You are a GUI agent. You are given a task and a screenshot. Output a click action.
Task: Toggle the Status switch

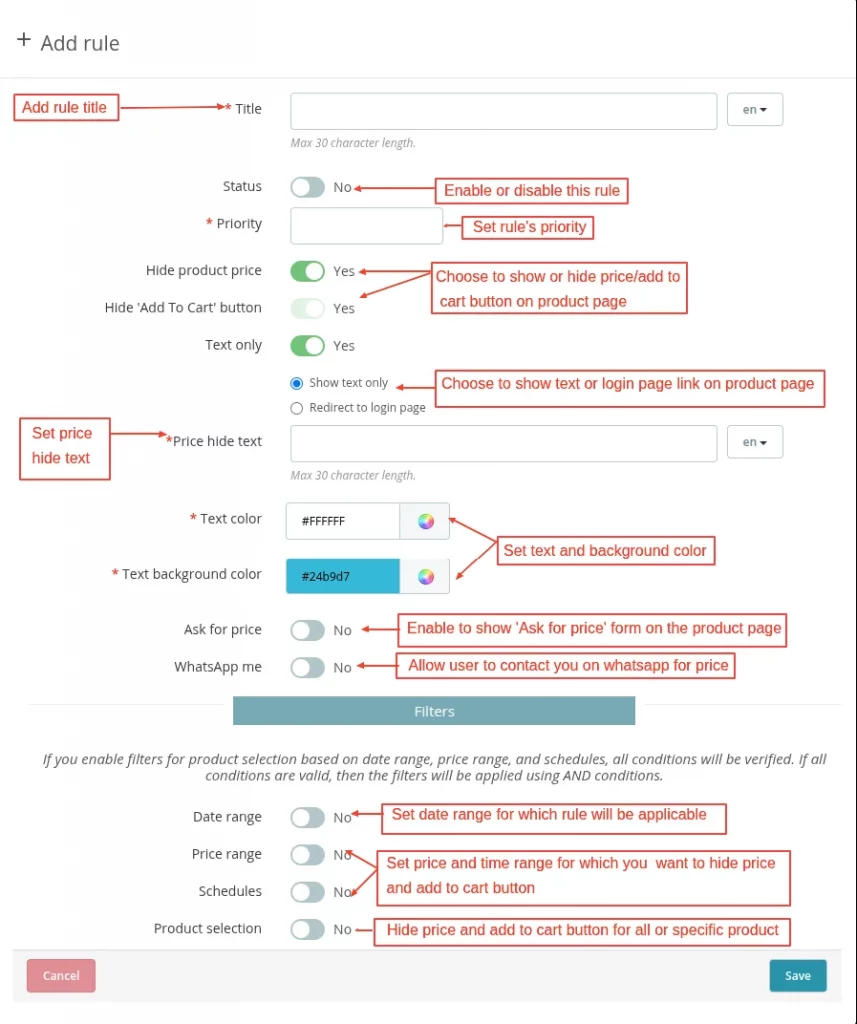[308, 187]
